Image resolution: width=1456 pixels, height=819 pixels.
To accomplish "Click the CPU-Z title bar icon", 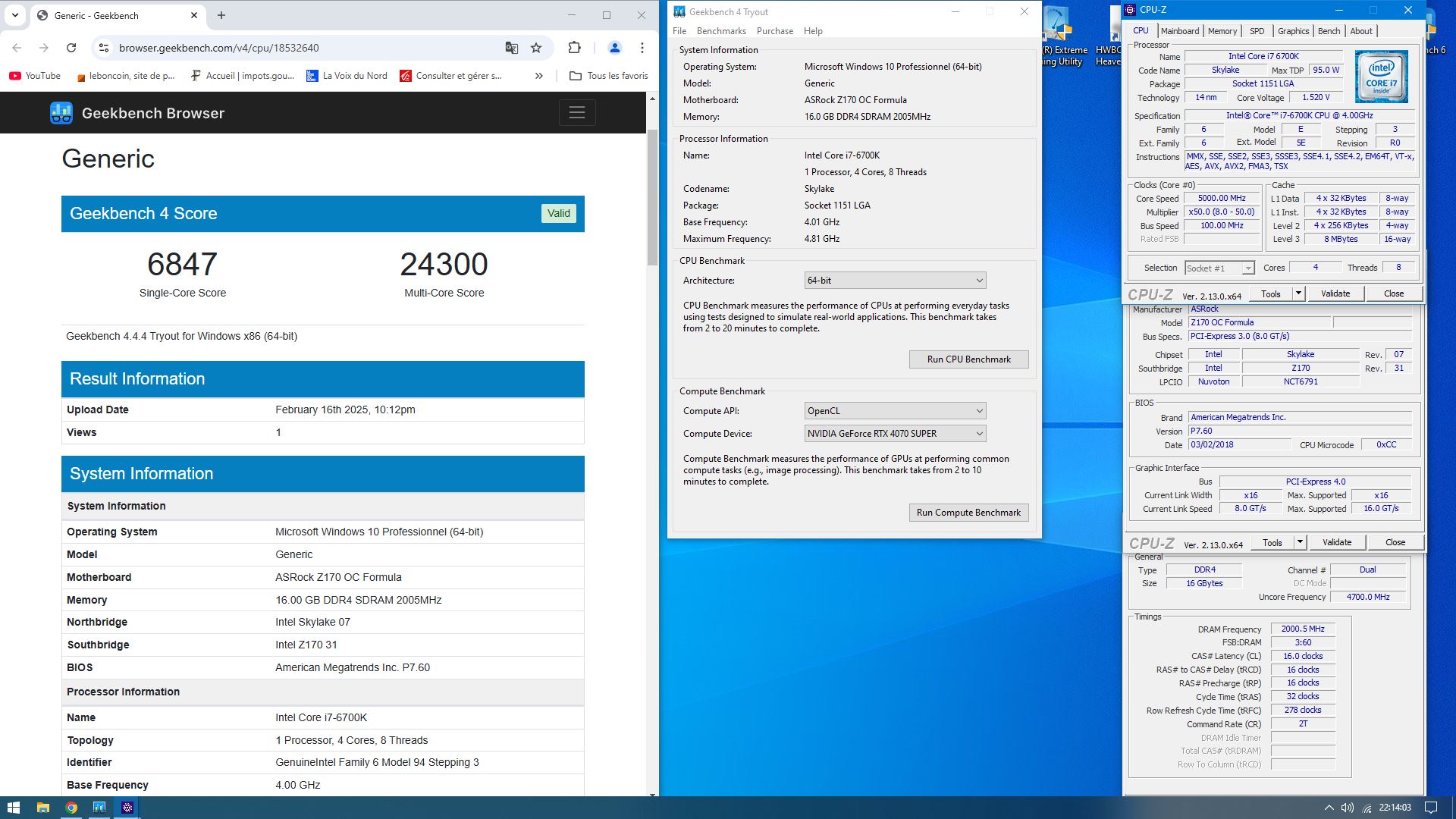I will tap(1131, 10).
